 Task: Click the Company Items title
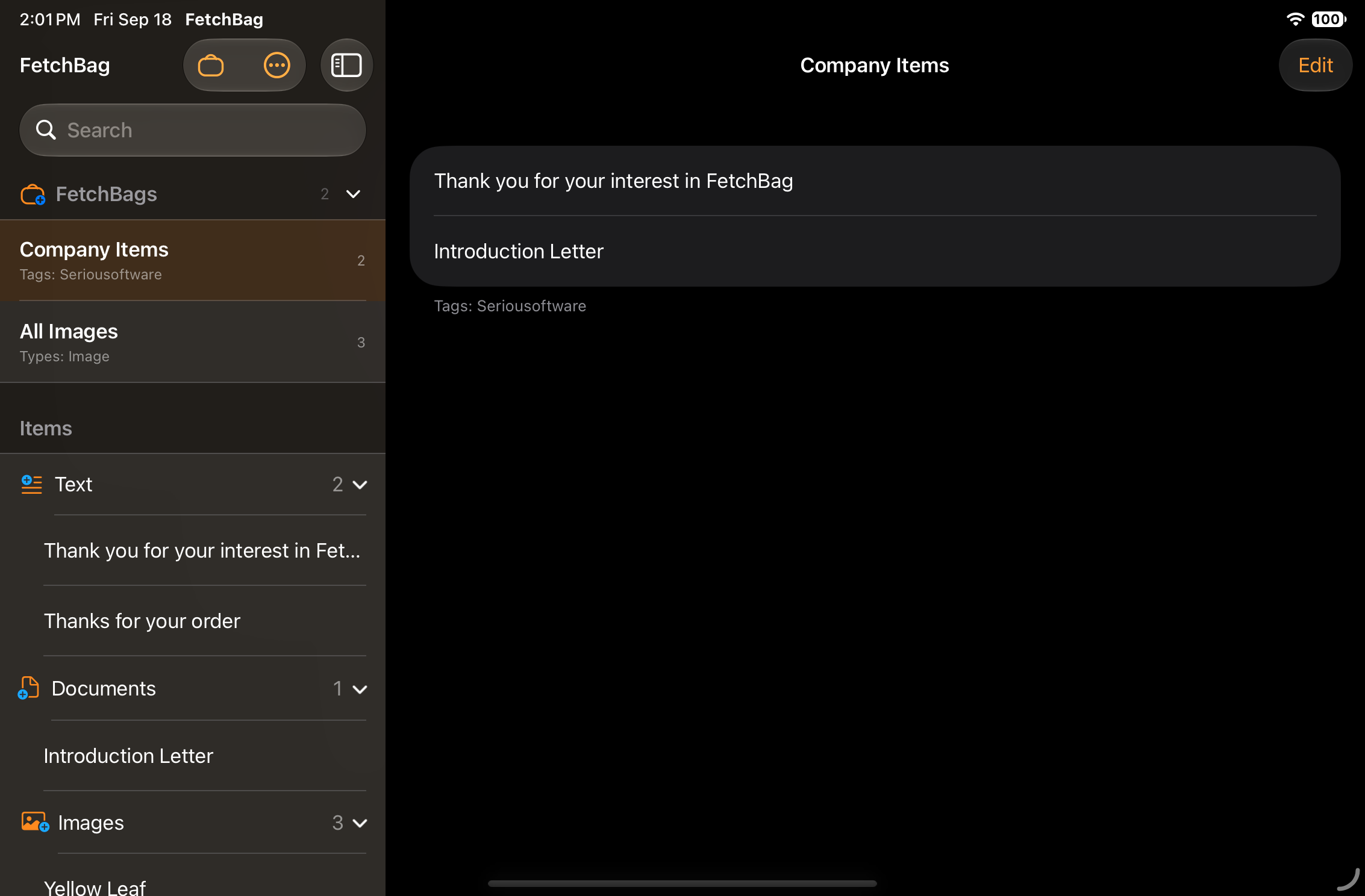coord(874,65)
